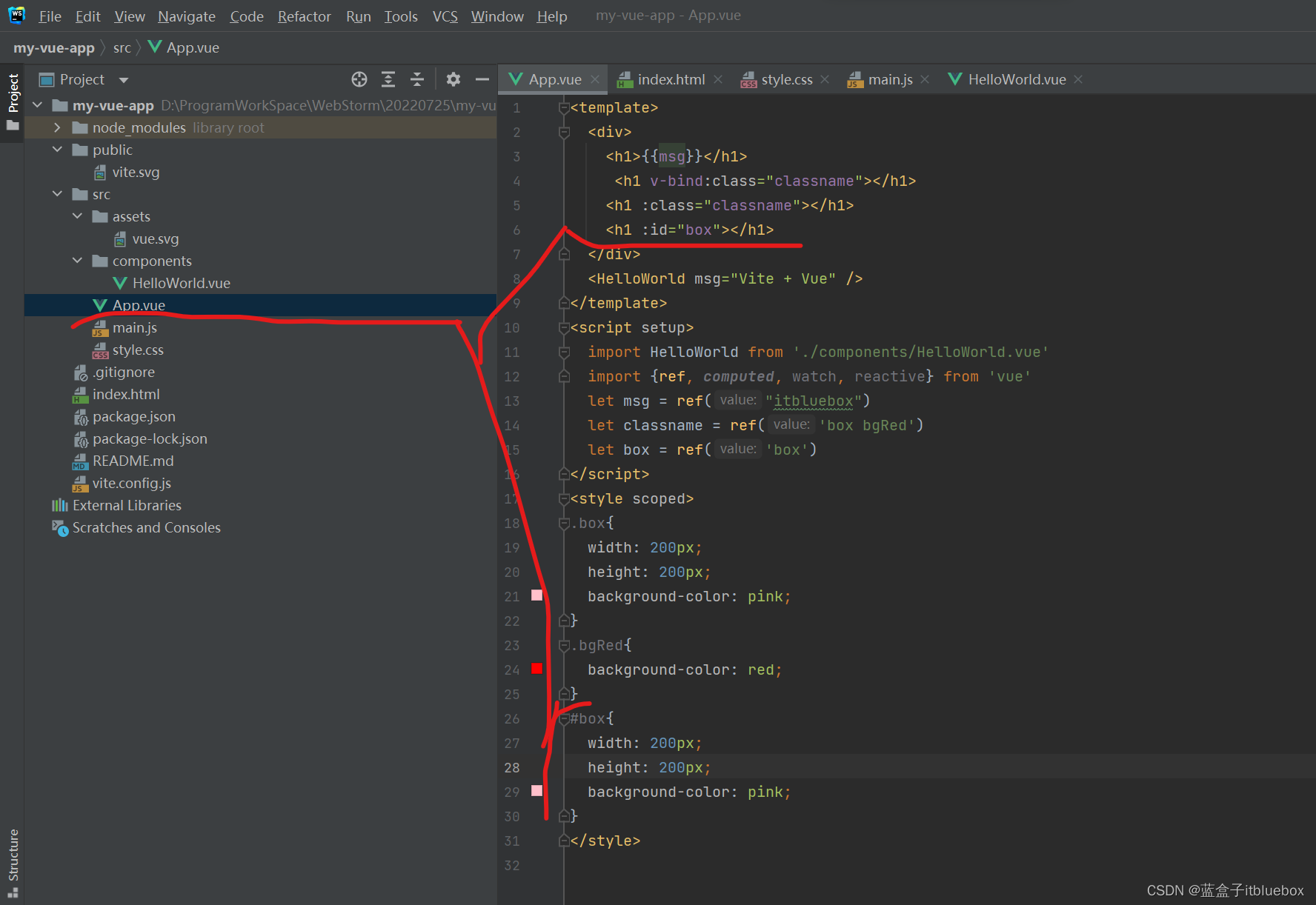
Task: Open the Run menu
Action: pyautogui.click(x=359, y=16)
